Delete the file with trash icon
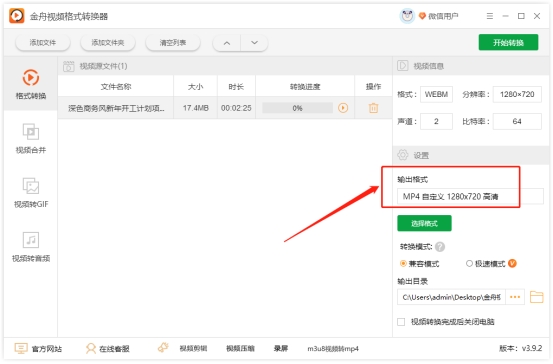The image size is (553, 364). tap(373, 108)
